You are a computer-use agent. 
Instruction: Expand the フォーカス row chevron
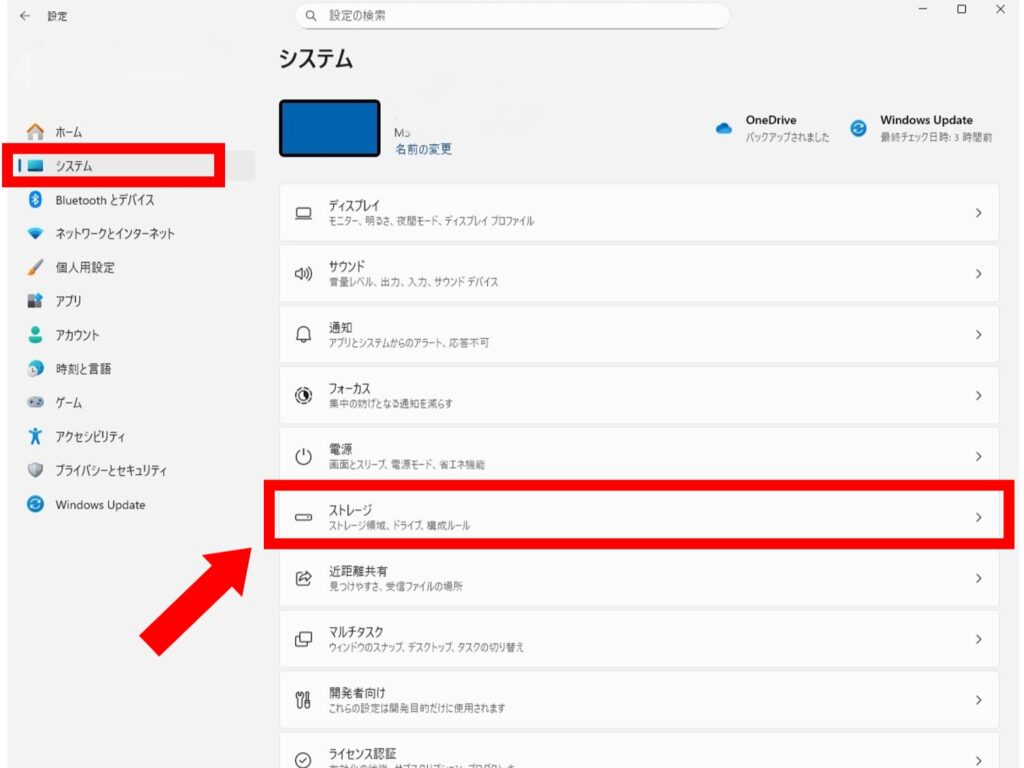978,395
